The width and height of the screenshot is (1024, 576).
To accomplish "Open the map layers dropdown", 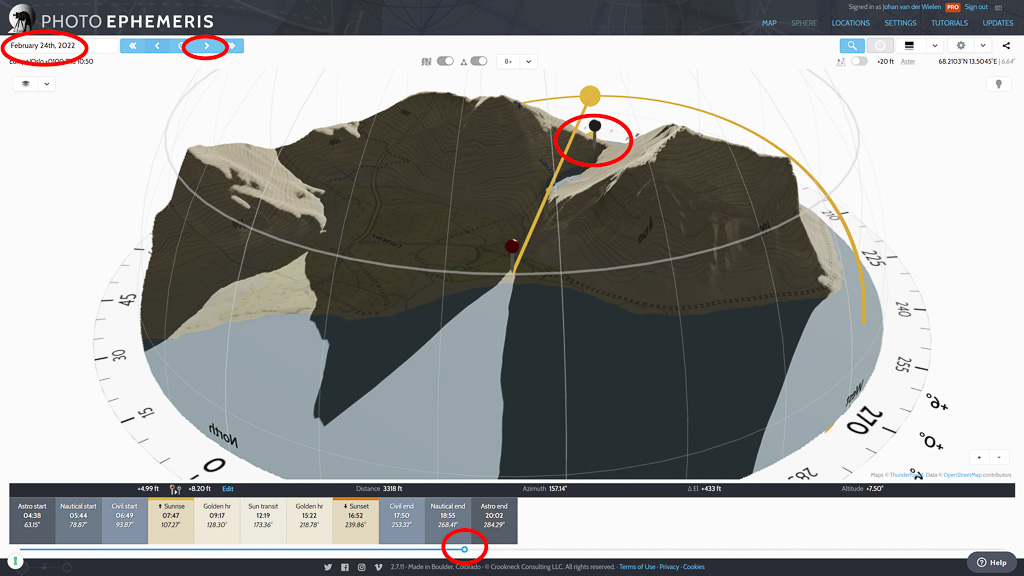I will 33,84.
